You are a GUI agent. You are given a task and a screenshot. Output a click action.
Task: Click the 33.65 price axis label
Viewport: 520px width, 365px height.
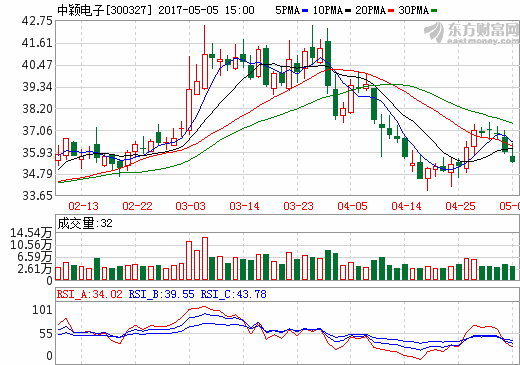37,195
